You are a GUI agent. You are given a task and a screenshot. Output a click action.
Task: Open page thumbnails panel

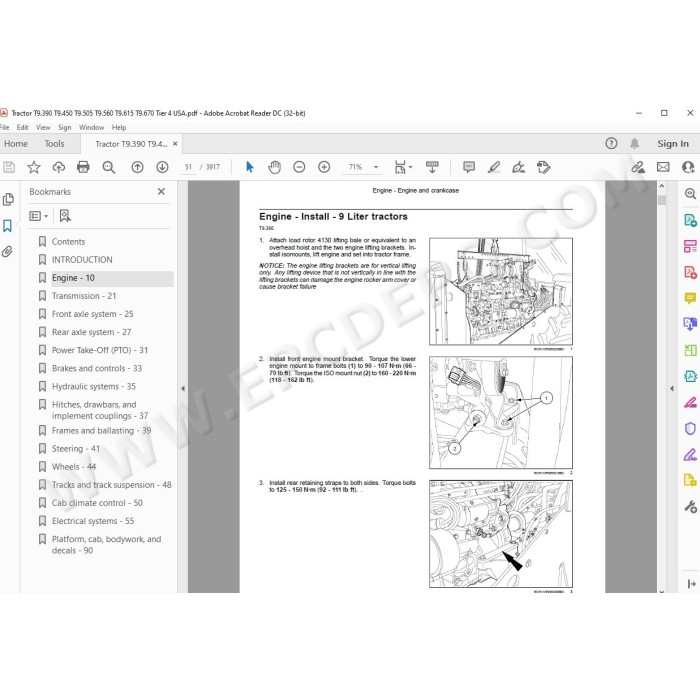[x=8, y=200]
